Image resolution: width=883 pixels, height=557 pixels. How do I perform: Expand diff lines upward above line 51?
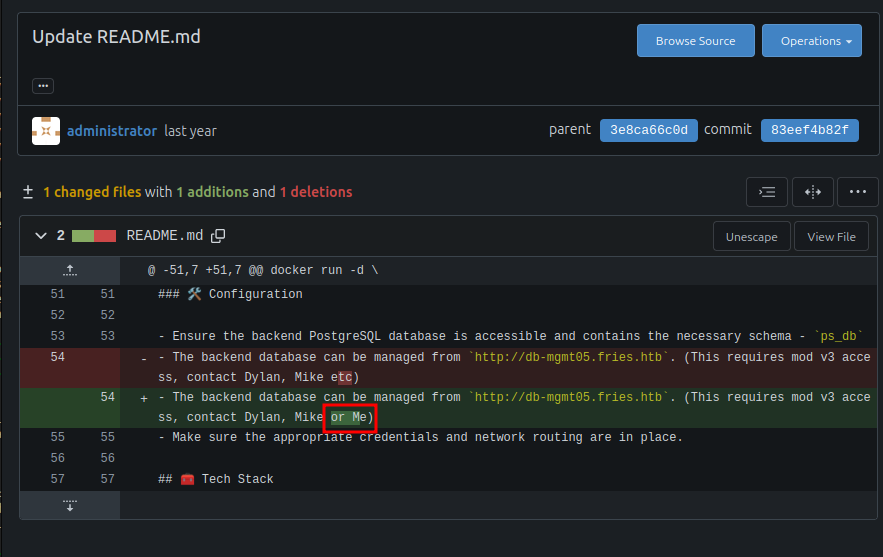[x=70, y=270]
